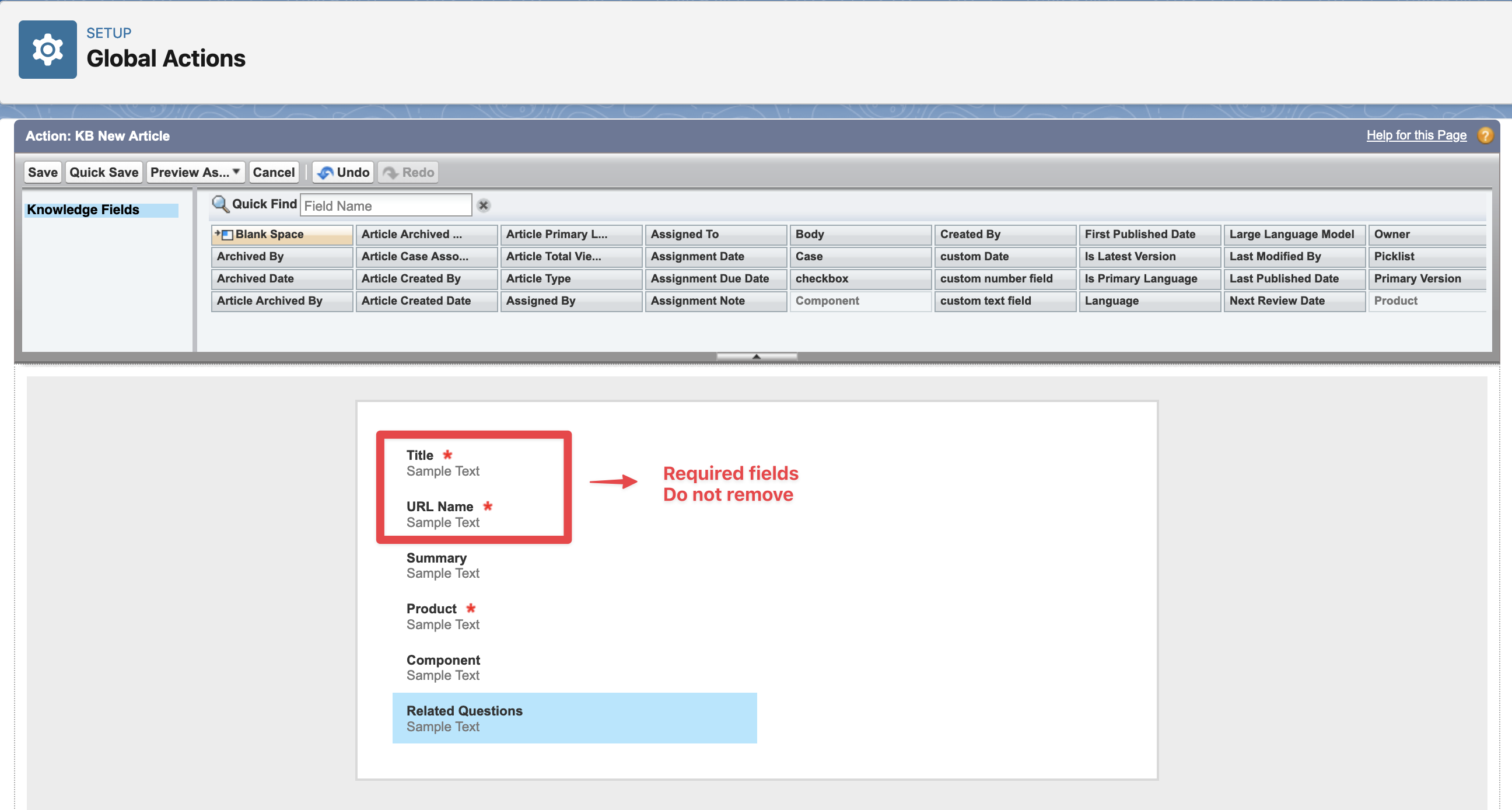The width and height of the screenshot is (1512, 810).
Task: Click the Undo arrow icon
Action: [x=325, y=173]
